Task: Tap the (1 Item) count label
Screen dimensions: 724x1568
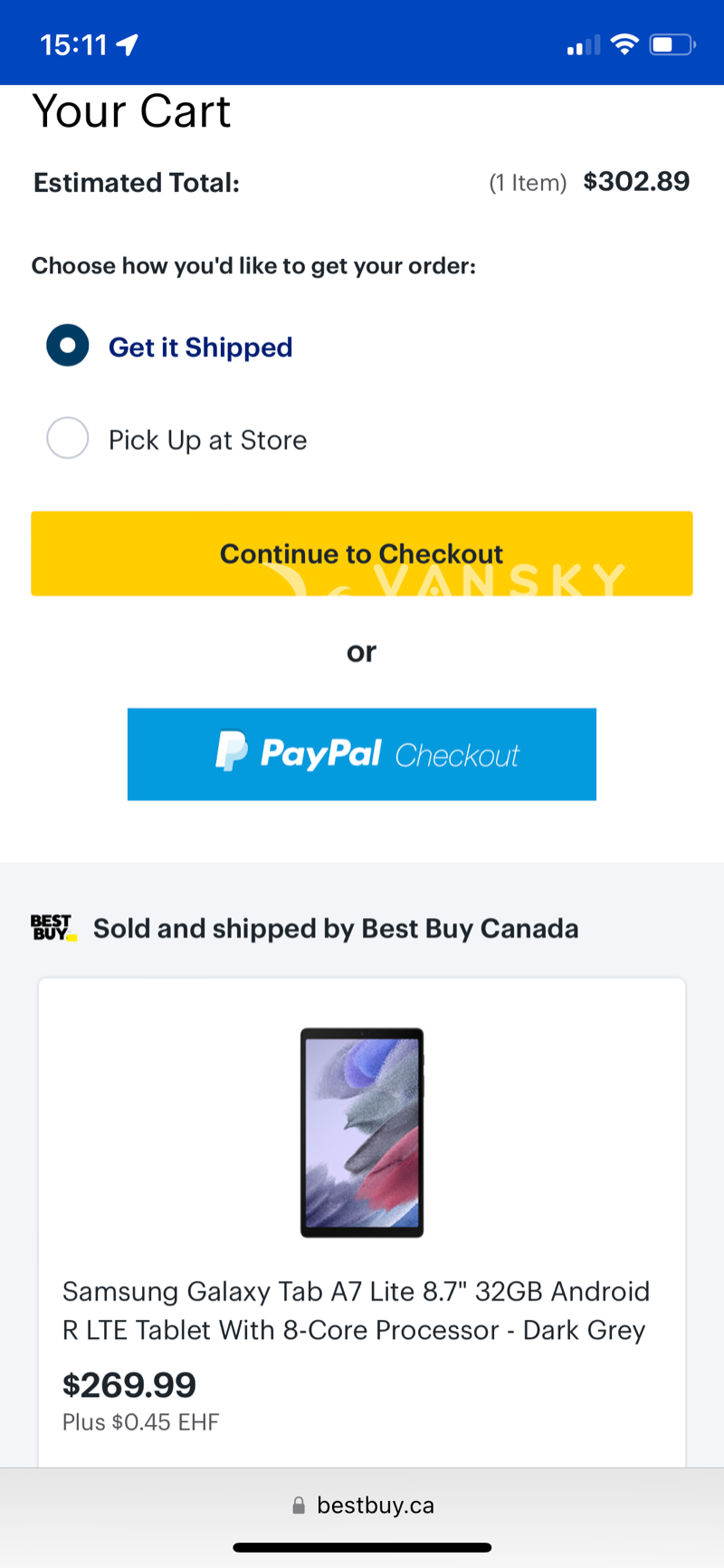Action: point(528,183)
